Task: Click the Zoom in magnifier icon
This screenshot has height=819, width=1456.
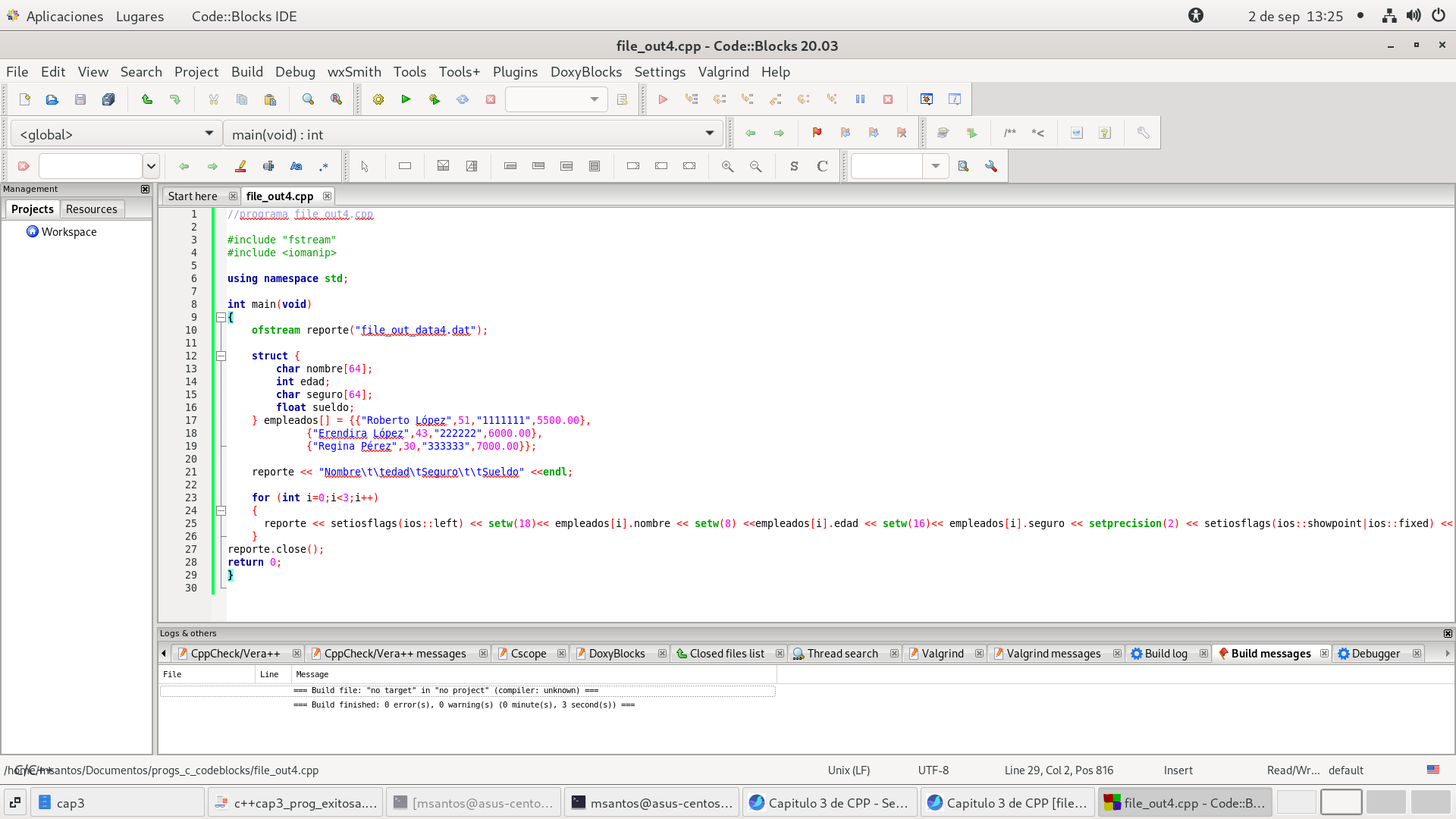Action: click(x=727, y=166)
